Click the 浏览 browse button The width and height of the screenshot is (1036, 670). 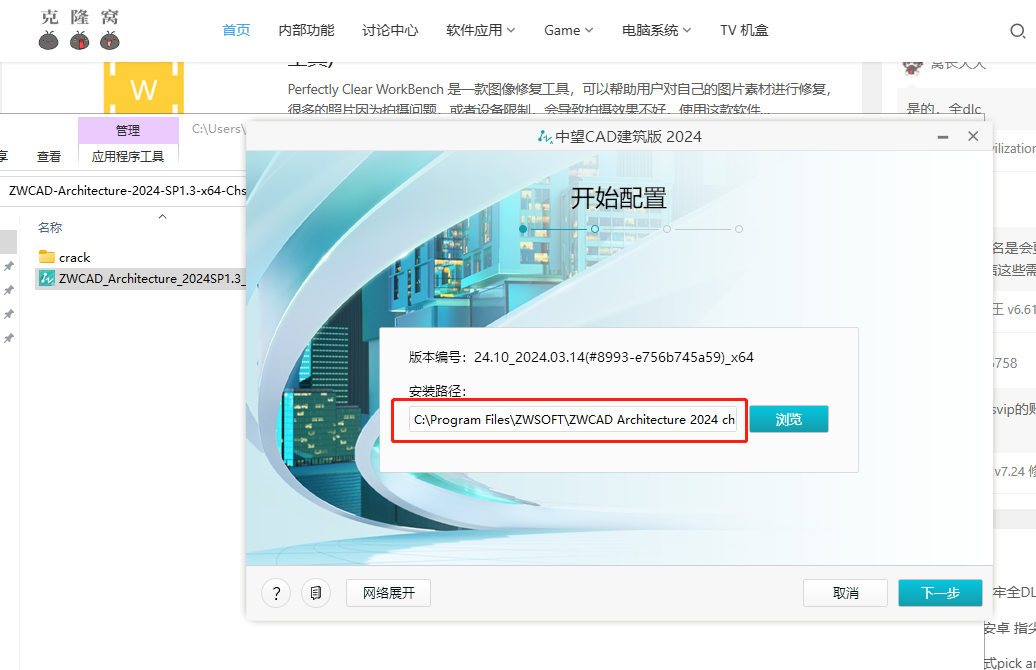point(788,419)
